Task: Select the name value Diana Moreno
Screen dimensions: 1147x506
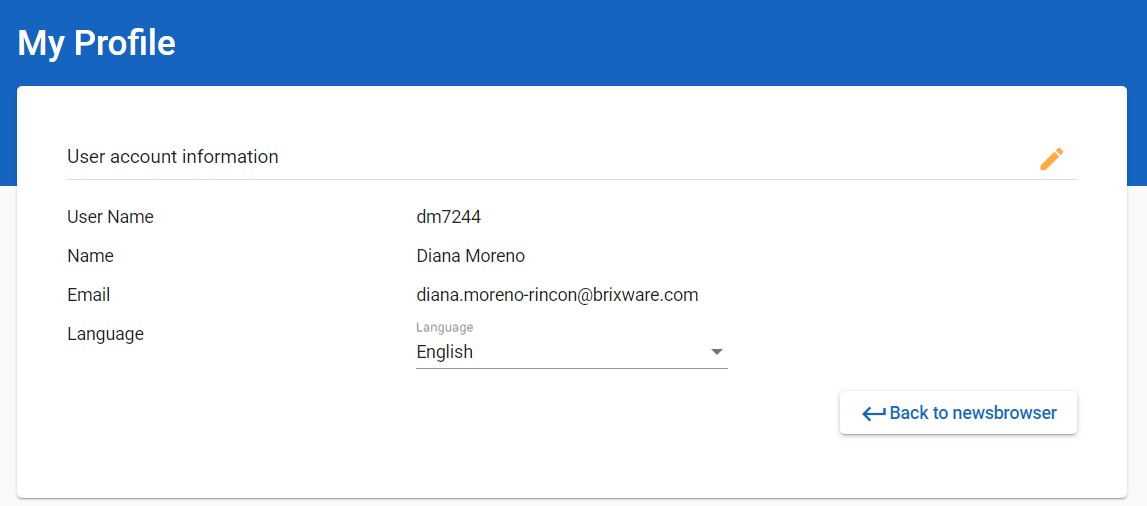Action: 470,256
